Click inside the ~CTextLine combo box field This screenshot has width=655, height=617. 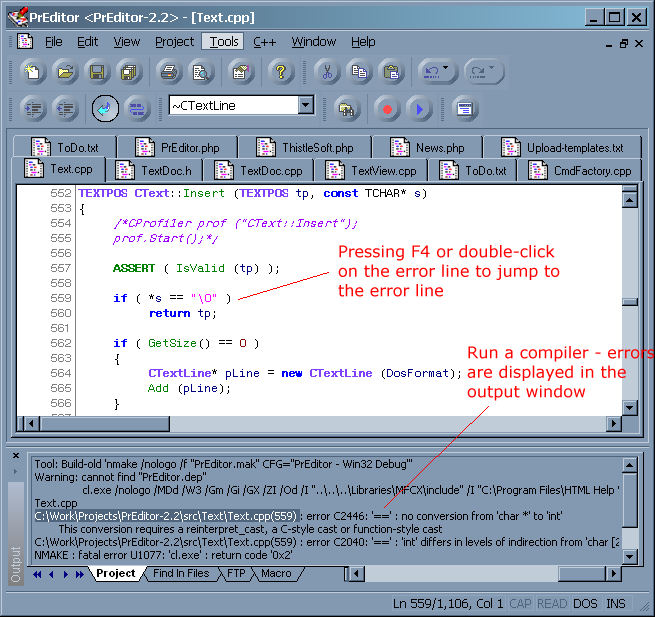tap(234, 105)
